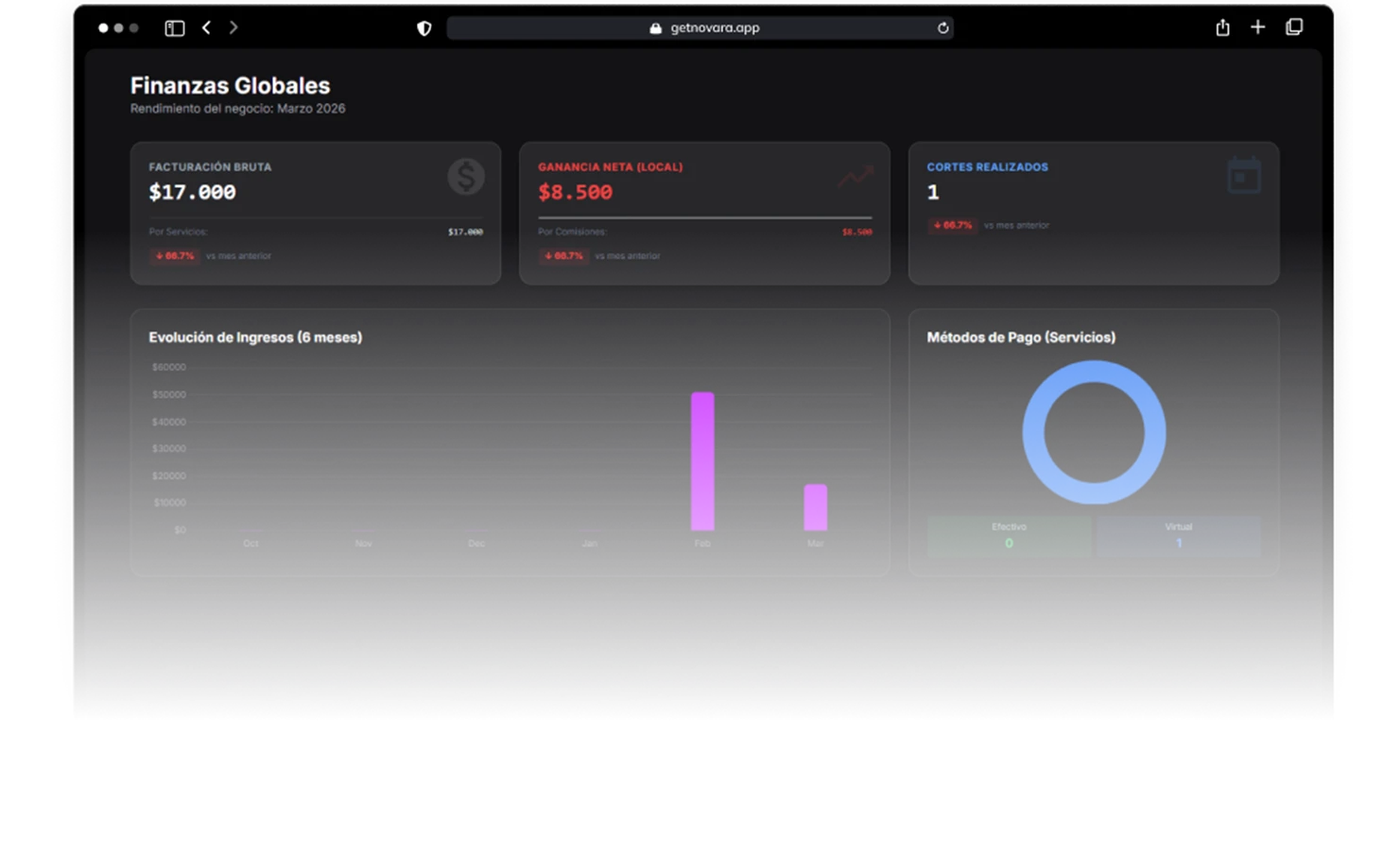Go forward with the browser forward arrow

point(233,28)
